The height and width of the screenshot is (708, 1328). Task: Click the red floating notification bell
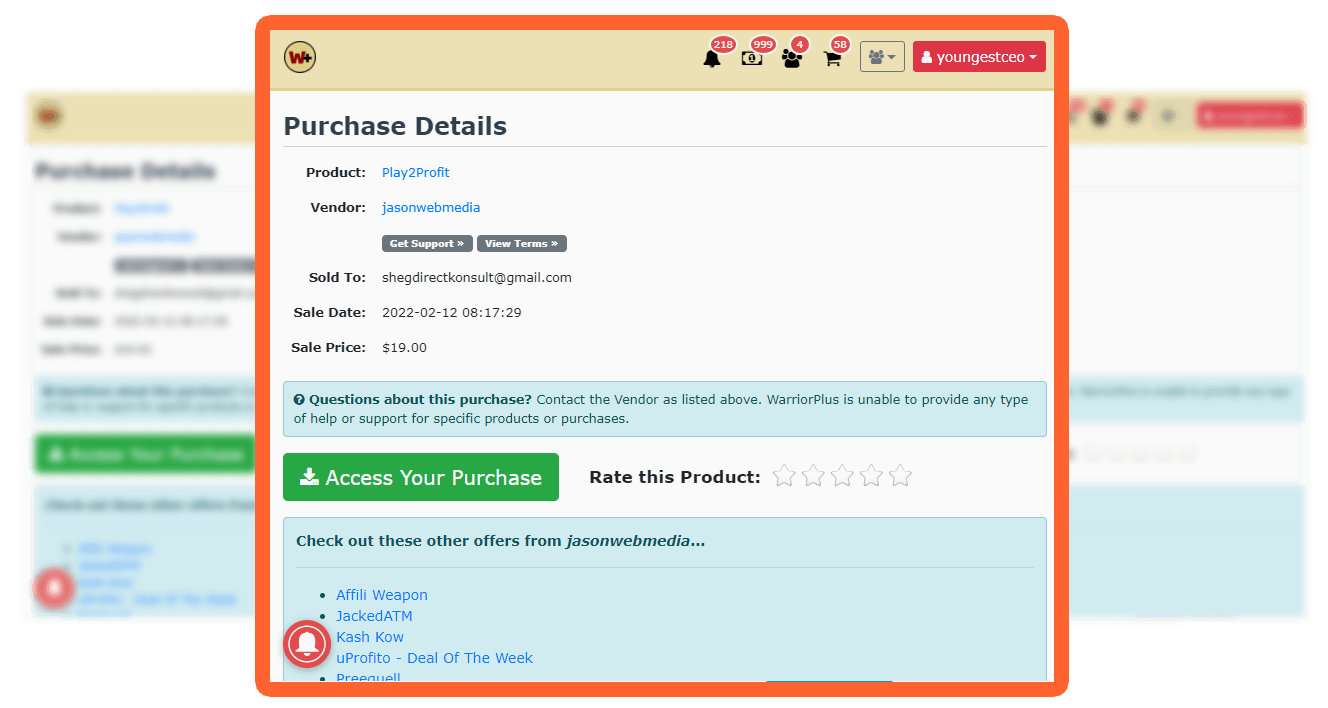tap(308, 644)
